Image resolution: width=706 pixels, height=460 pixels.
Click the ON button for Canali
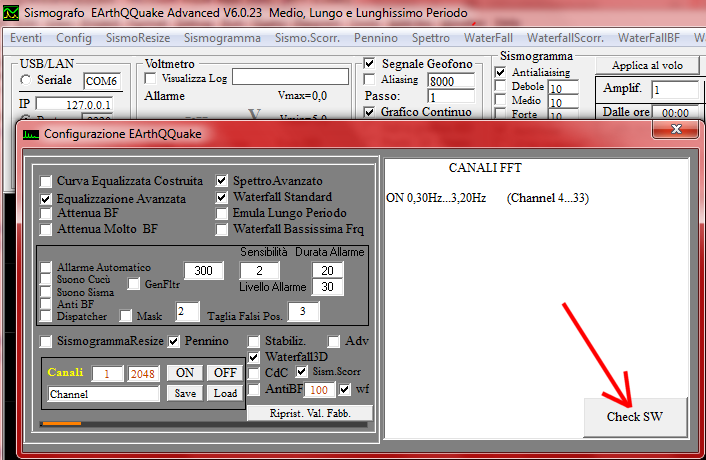tap(184, 373)
